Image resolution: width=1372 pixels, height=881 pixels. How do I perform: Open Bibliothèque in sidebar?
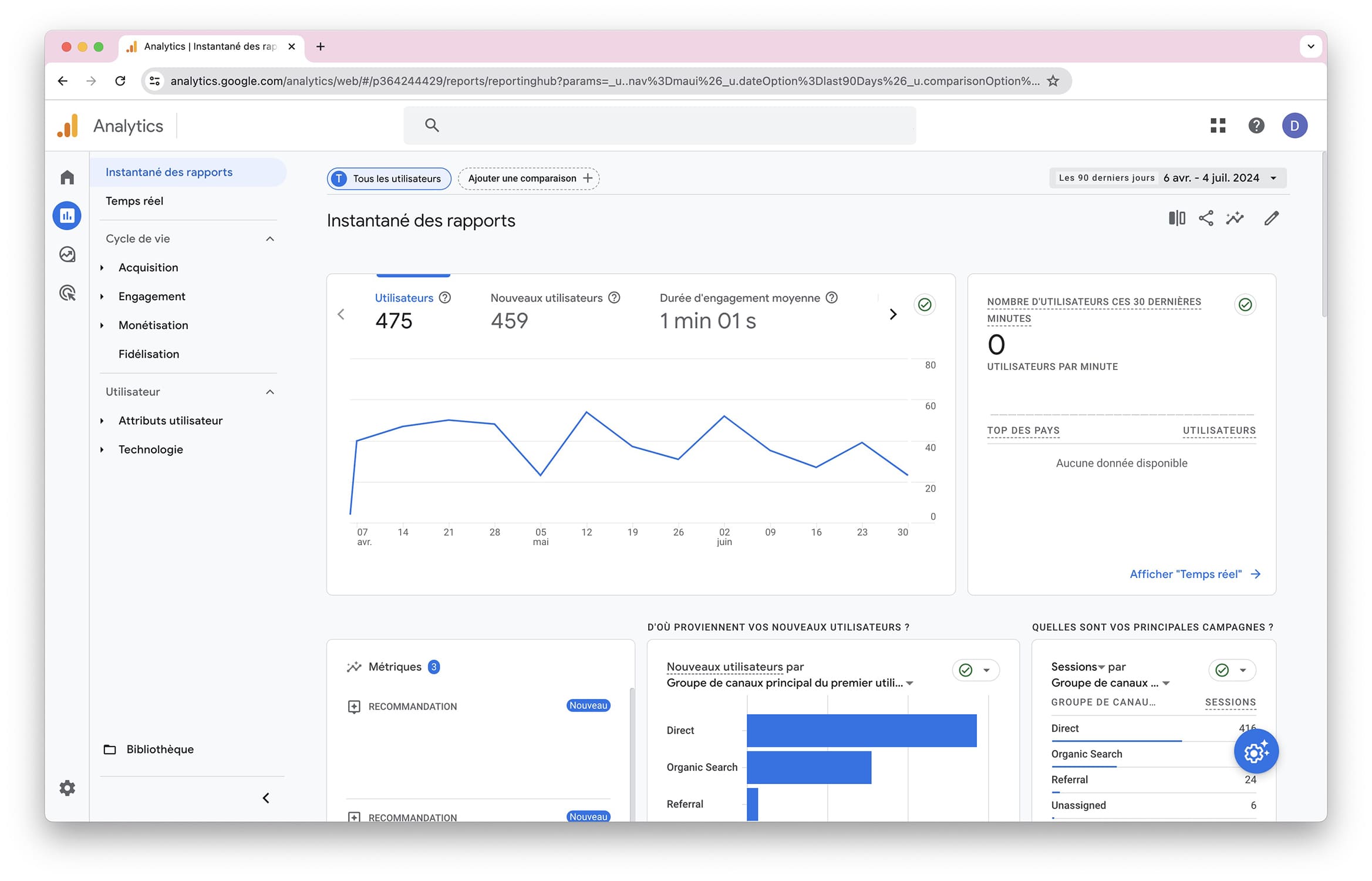tap(149, 749)
